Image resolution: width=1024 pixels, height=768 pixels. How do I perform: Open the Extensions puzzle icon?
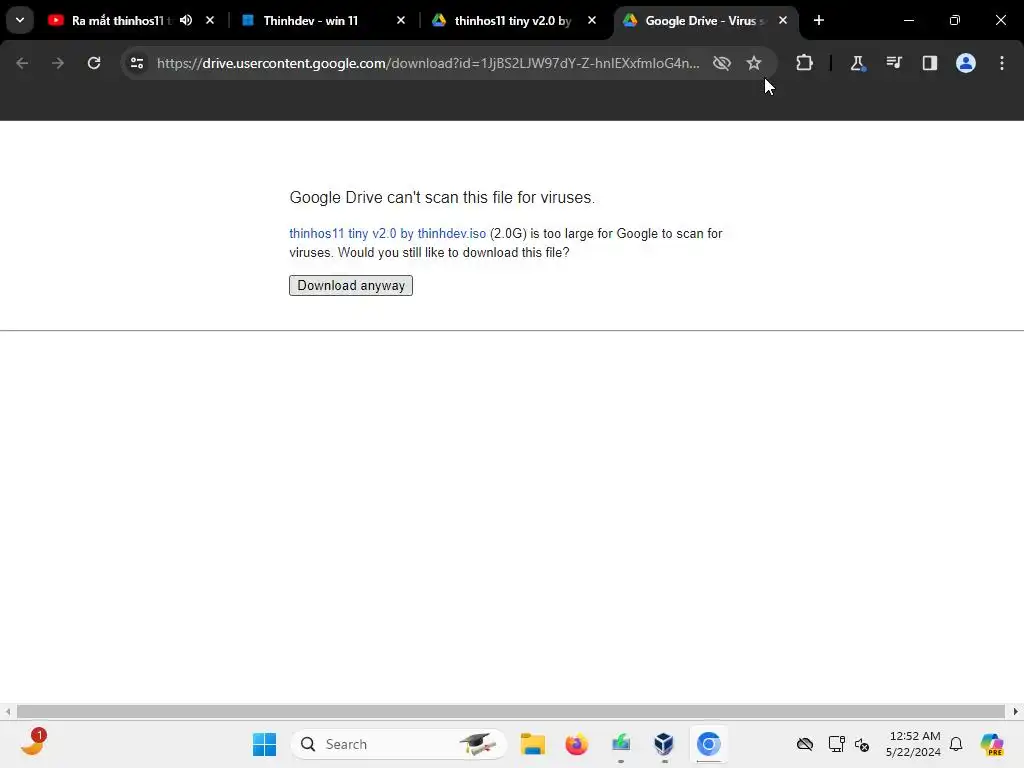pos(805,63)
